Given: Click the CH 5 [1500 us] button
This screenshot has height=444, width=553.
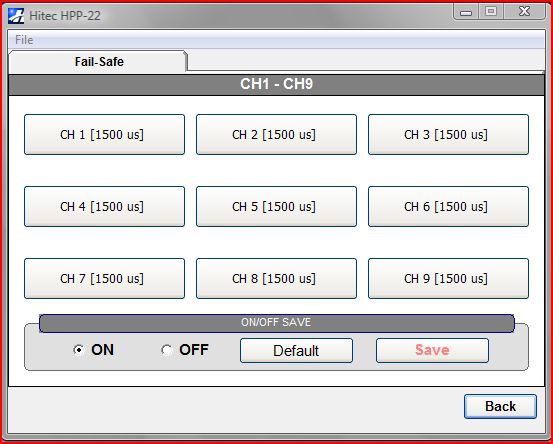Looking at the screenshot, I should [276, 206].
